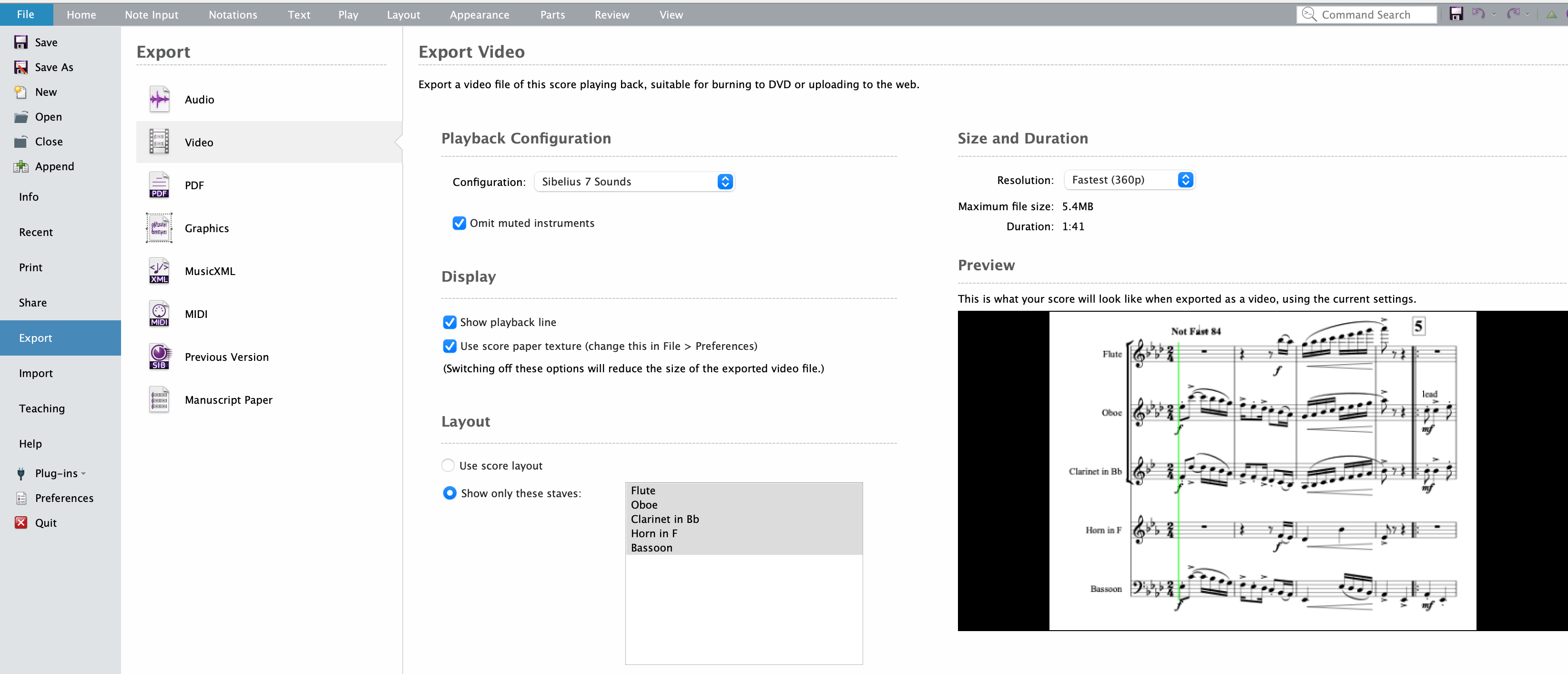Viewport: 1568px width, 674px height.
Task: Select Use score layout radio button
Action: click(x=448, y=465)
